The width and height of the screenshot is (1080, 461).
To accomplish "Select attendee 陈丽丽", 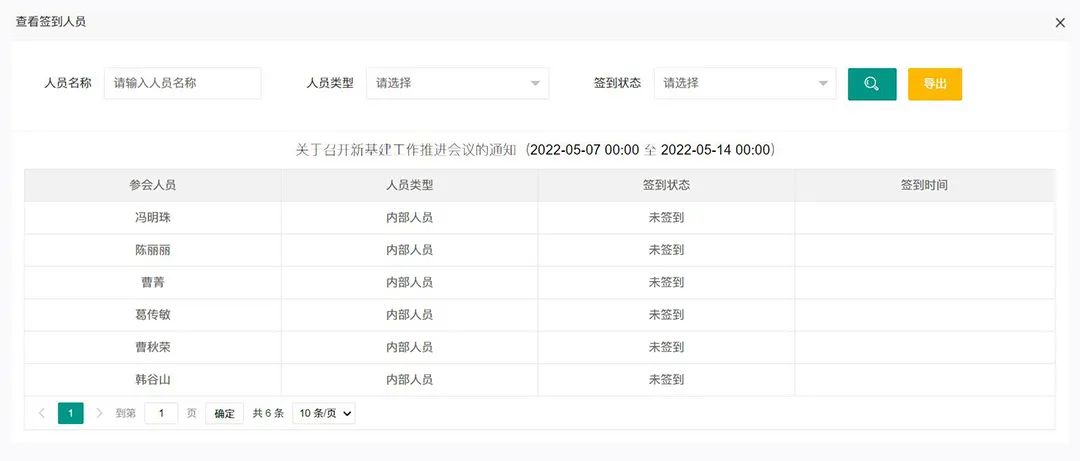I will [x=152, y=250].
